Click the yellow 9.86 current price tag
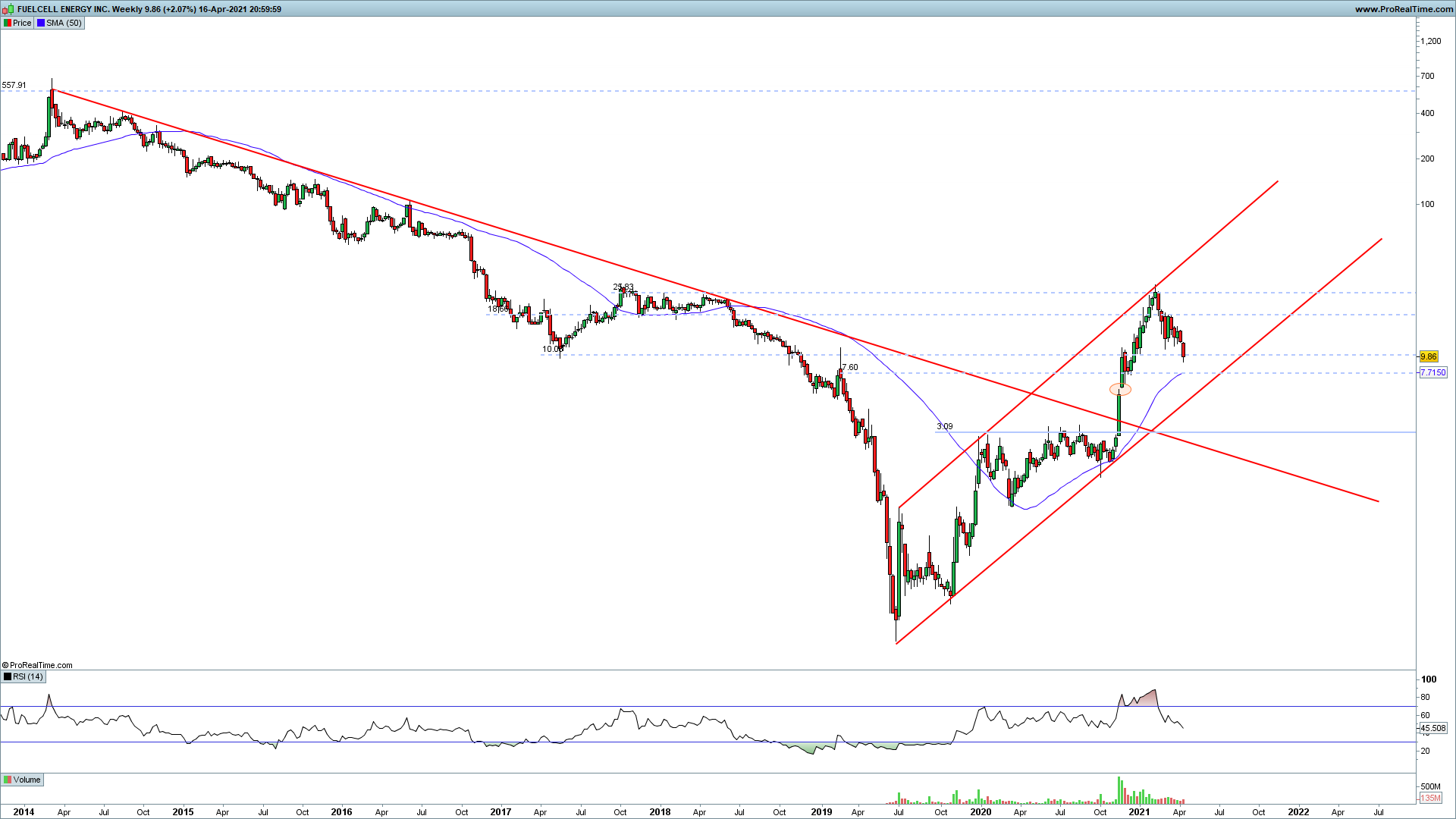This screenshot has width=1456, height=819. coord(1429,356)
